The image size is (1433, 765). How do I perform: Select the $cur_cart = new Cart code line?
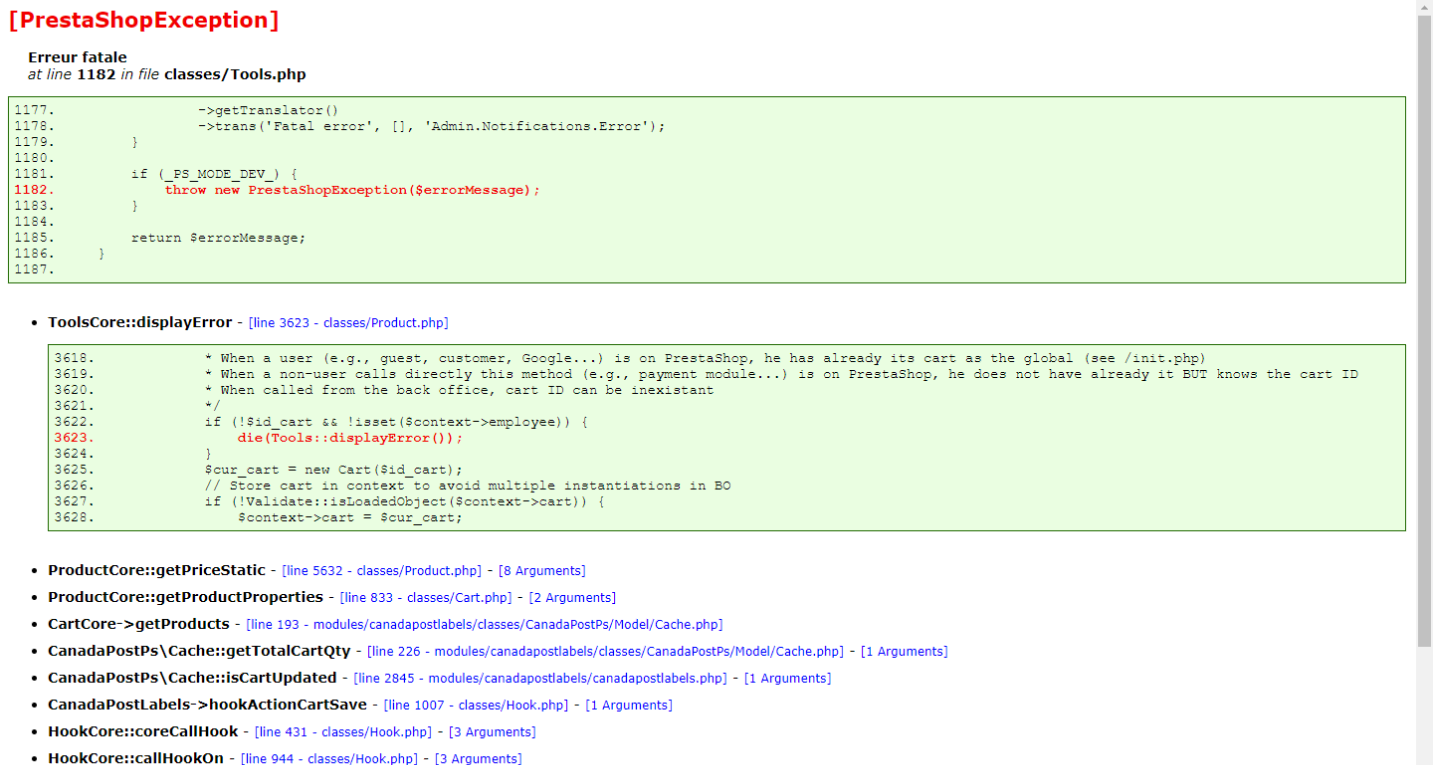(x=334, y=470)
